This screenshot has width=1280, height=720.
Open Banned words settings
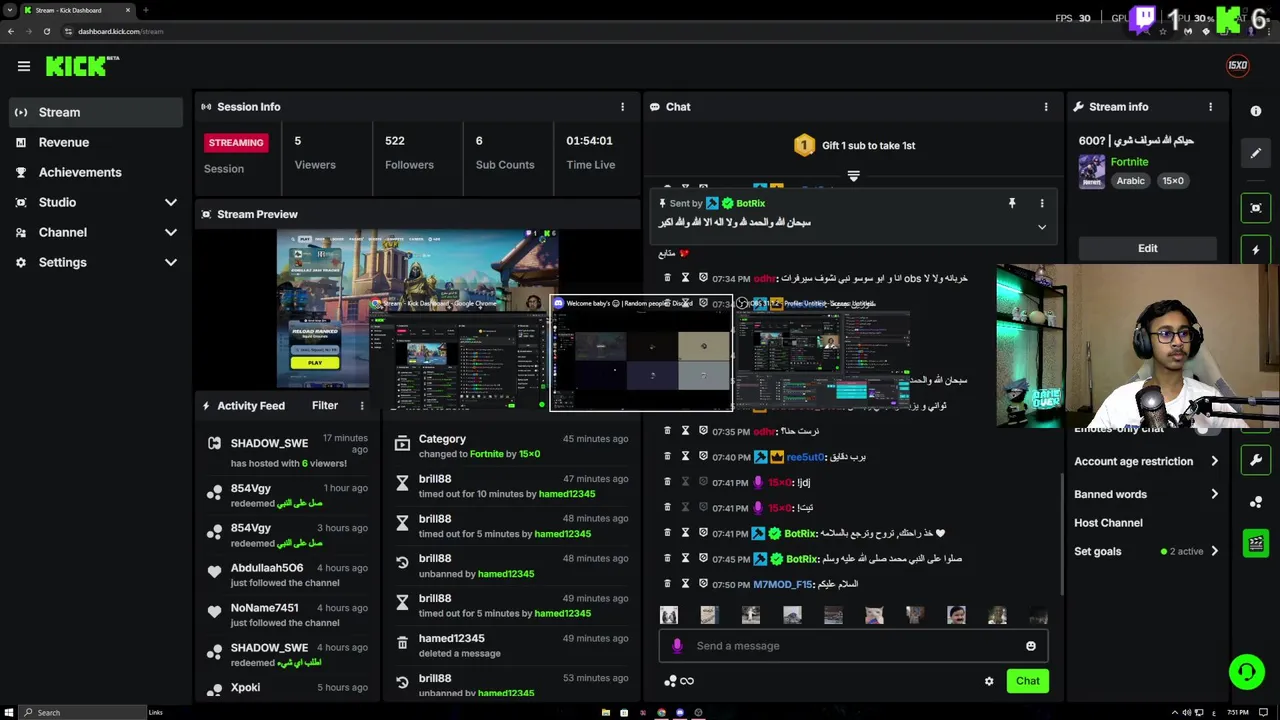point(1147,494)
